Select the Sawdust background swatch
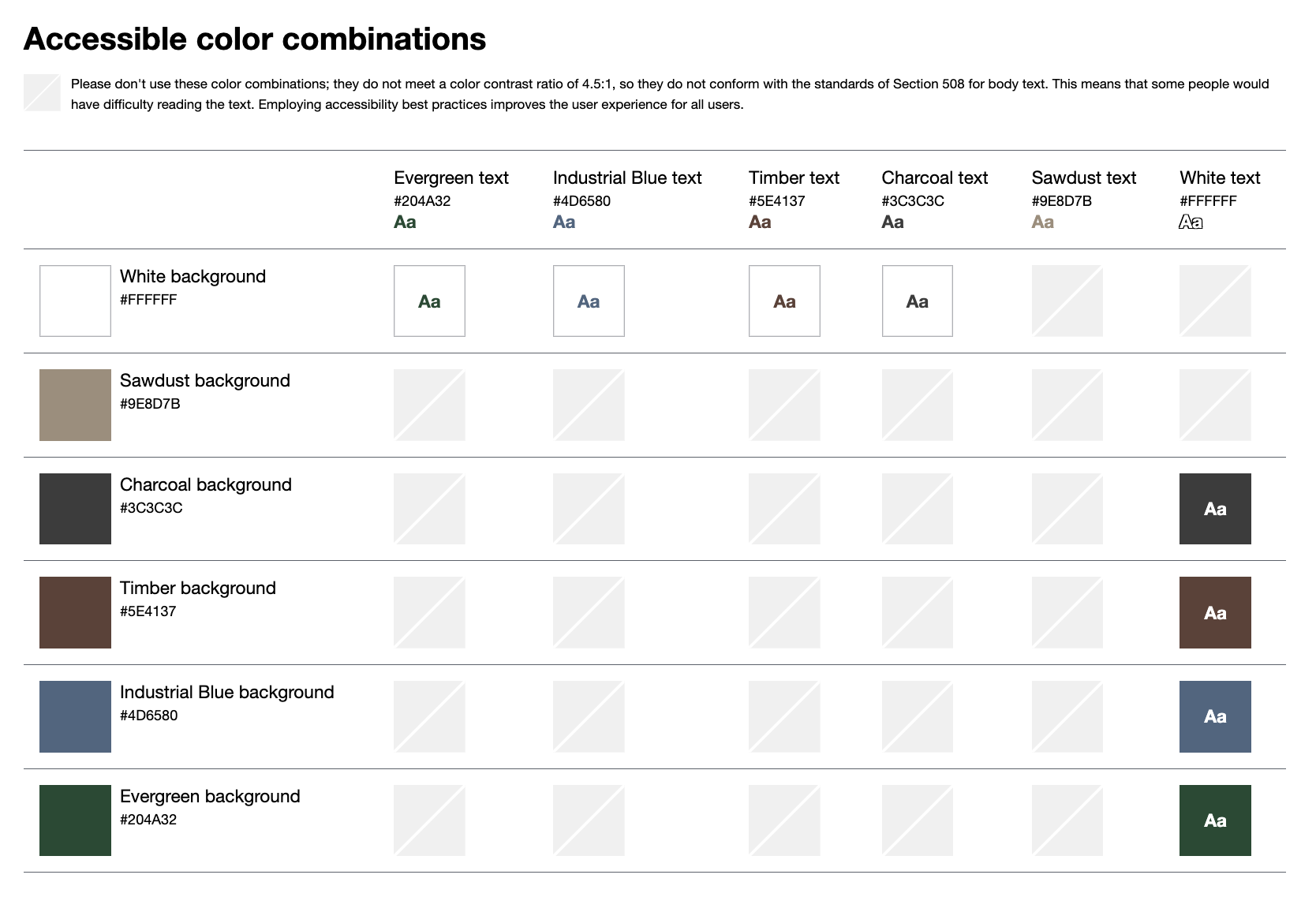Viewport: 1316px width, 912px height. 75,405
